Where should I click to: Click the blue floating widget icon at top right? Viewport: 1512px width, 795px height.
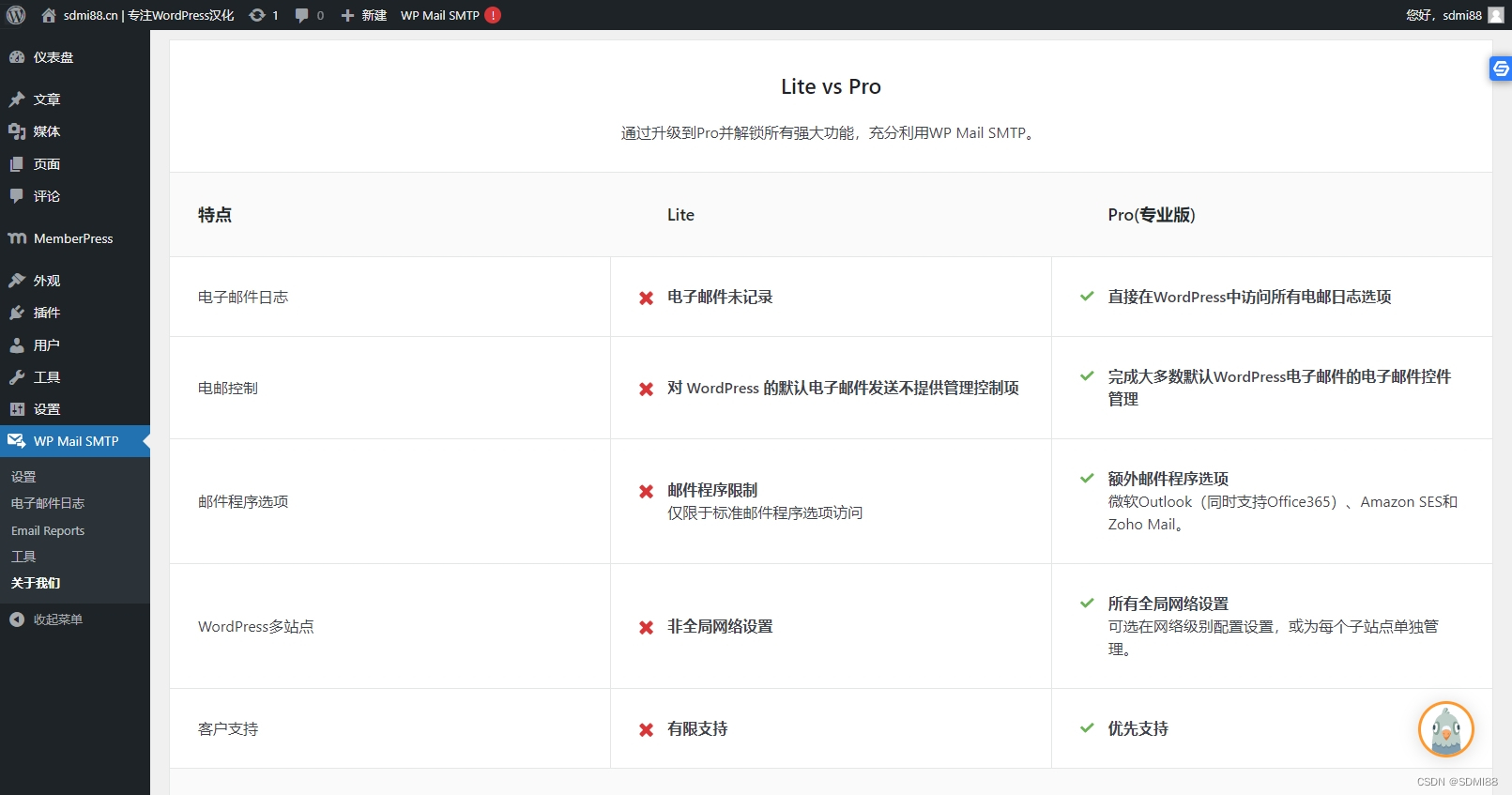point(1501,69)
